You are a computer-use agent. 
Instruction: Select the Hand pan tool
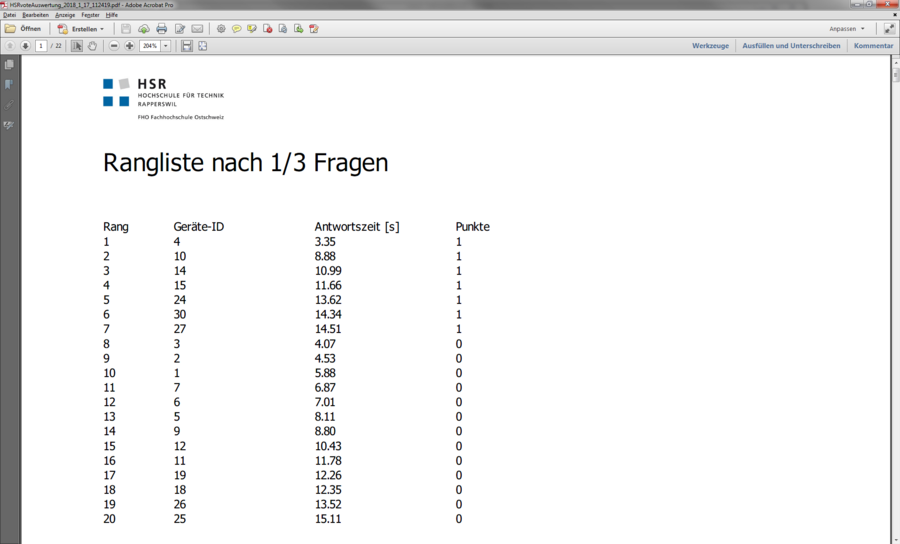click(x=93, y=46)
